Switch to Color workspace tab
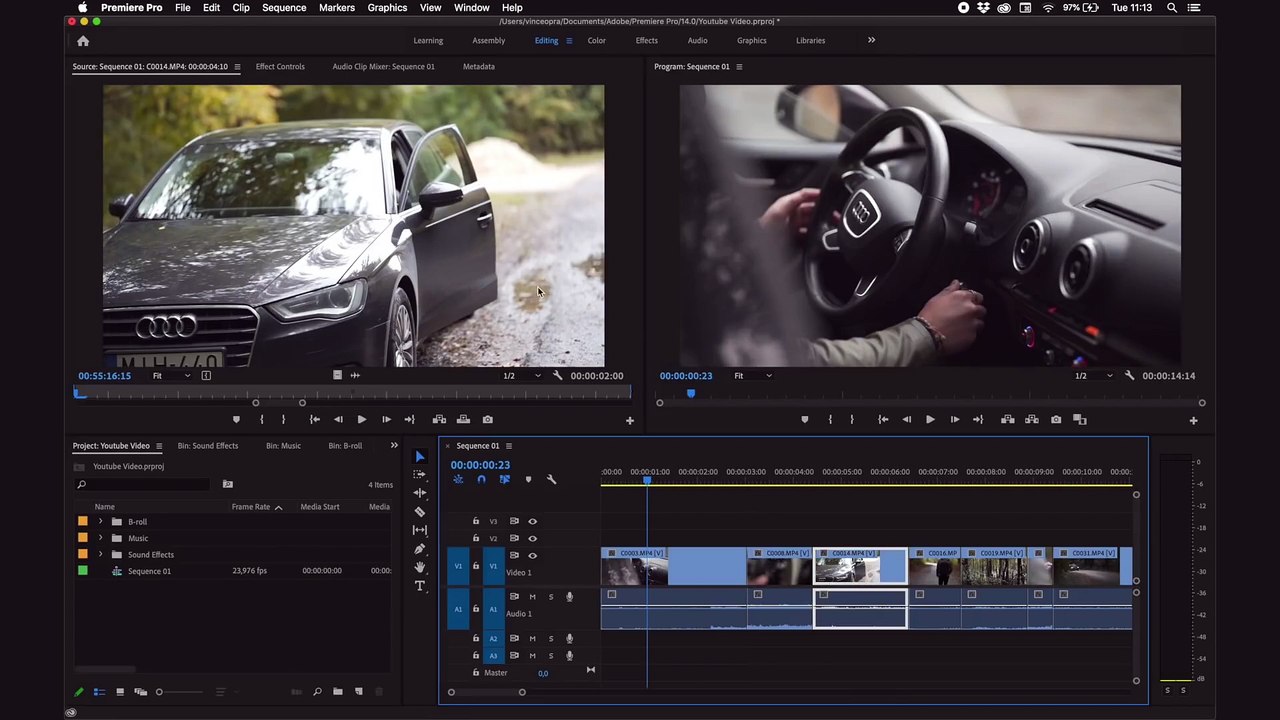 coord(597,41)
